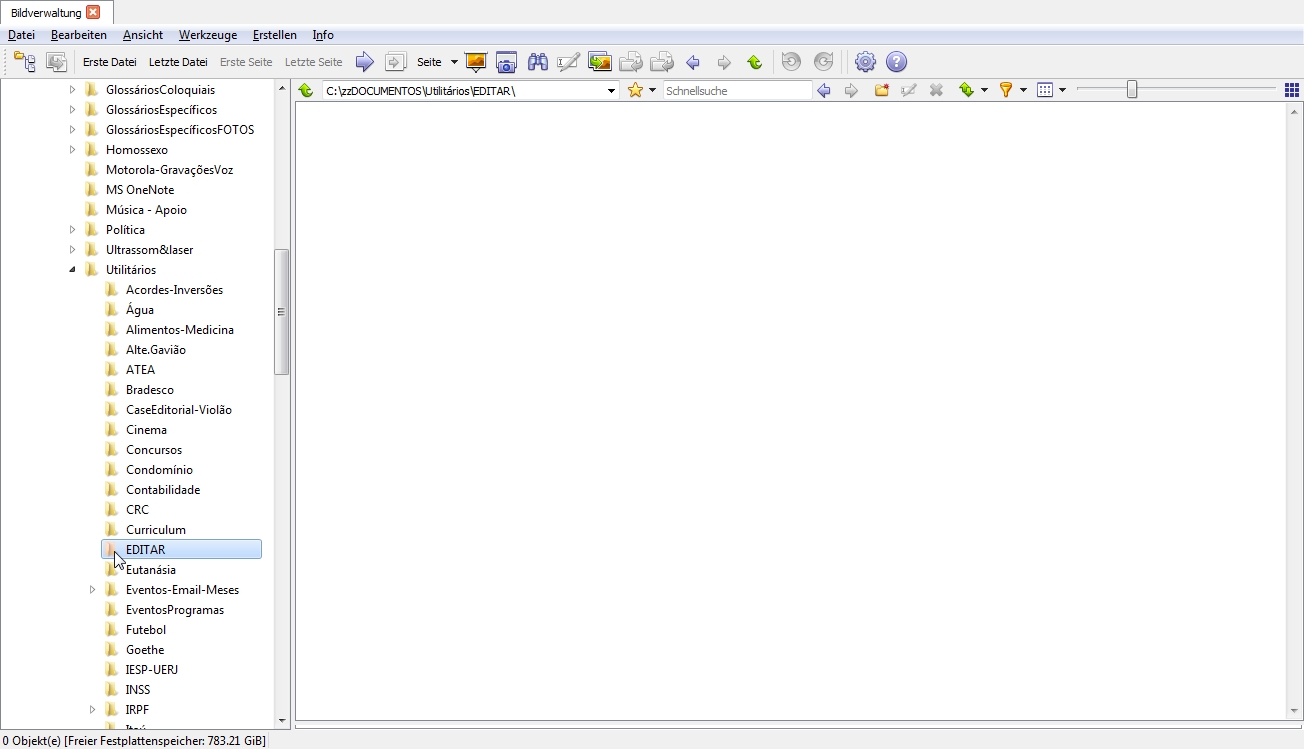The height and width of the screenshot is (749, 1304).
Task: Expand the Eventos-Email-Meses folder
Action: [x=92, y=590]
